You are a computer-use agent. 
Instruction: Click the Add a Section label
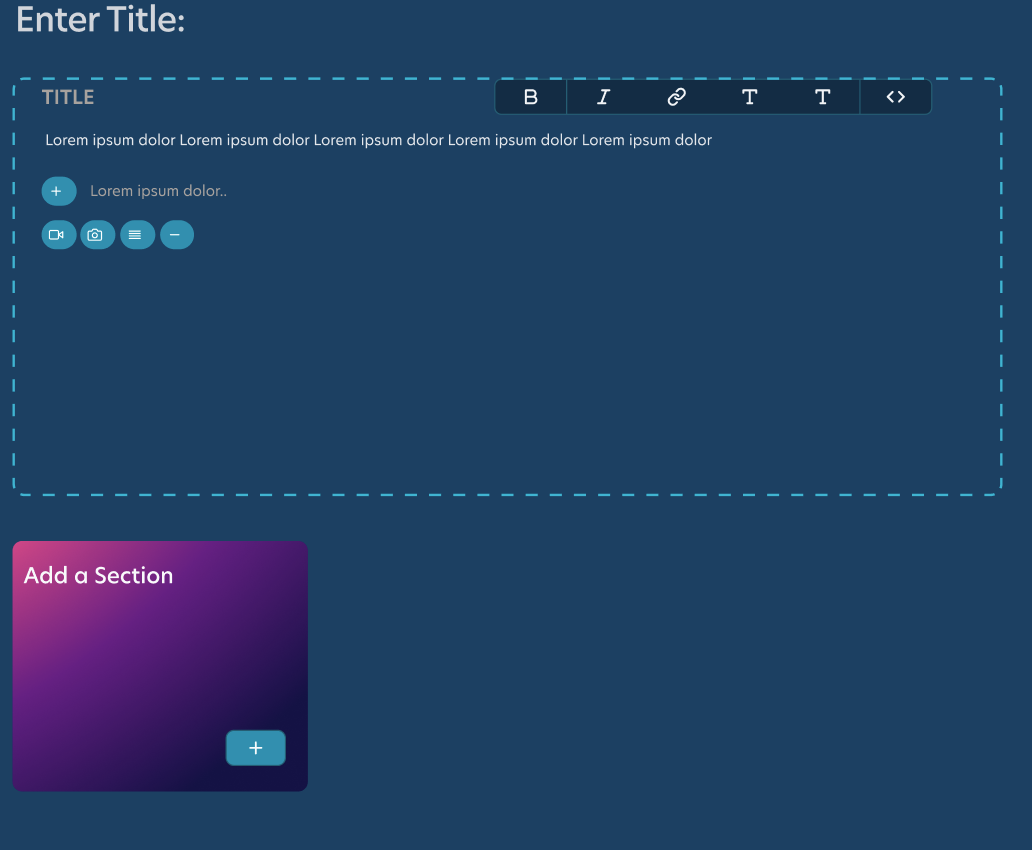pyautogui.click(x=98, y=574)
